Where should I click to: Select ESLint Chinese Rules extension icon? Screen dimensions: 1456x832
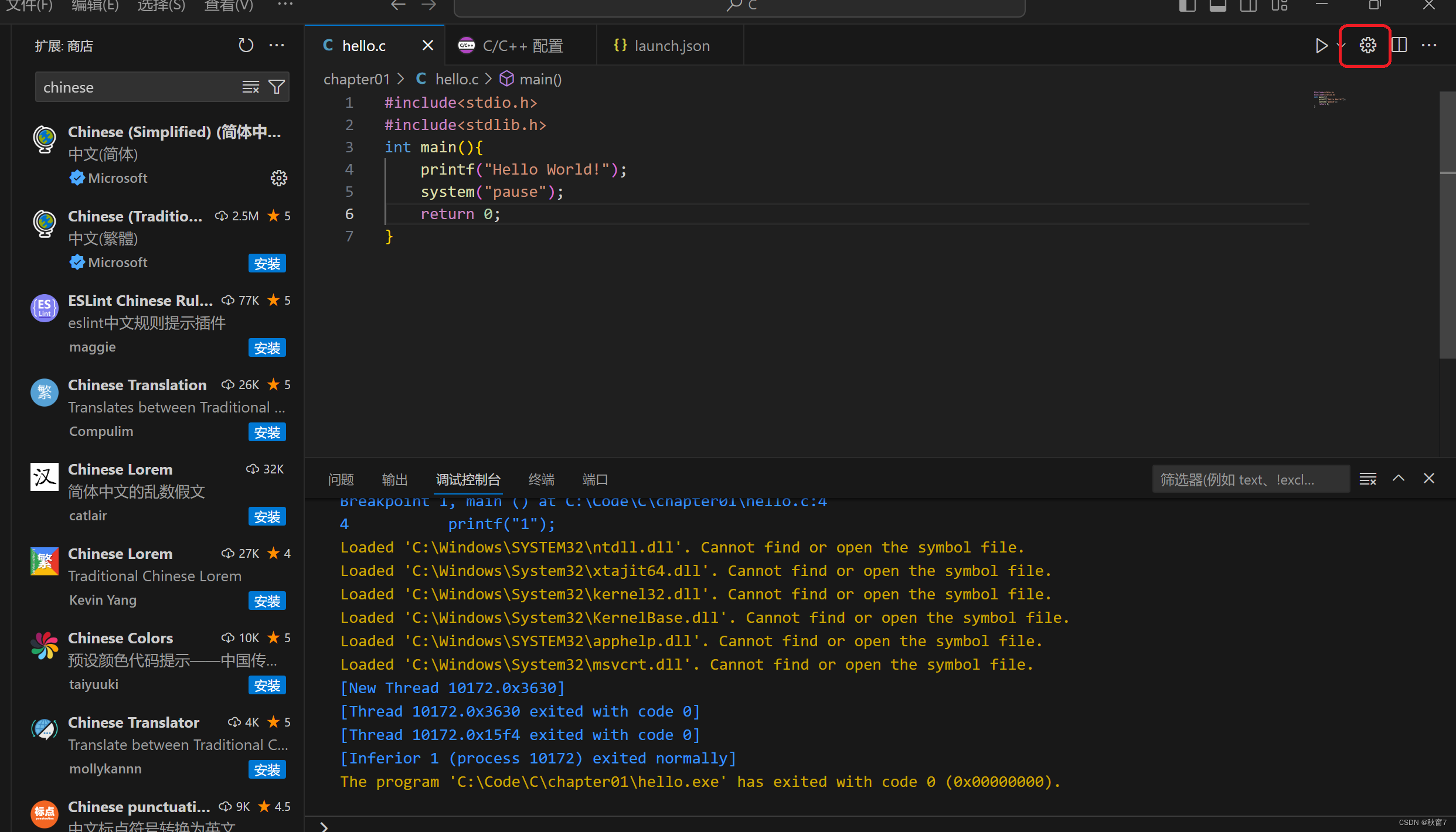(x=45, y=308)
